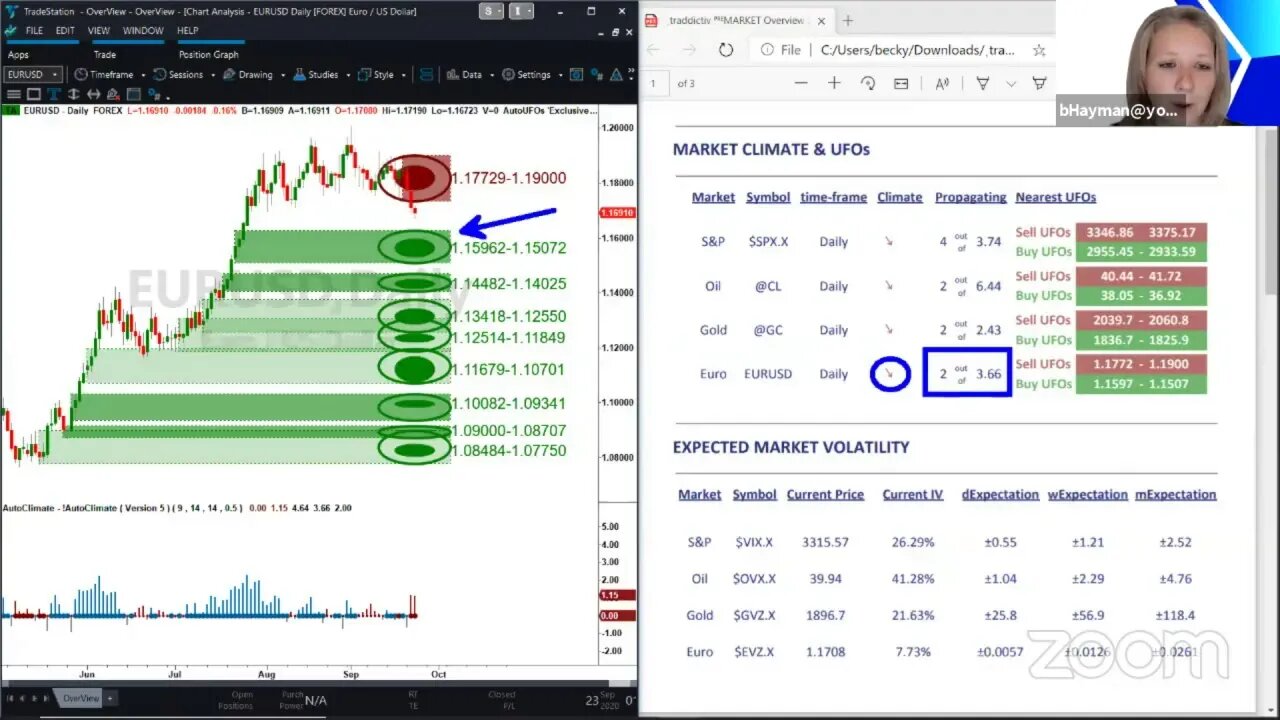
Task: Click the stacked panels icon after Style
Action: tap(427, 74)
